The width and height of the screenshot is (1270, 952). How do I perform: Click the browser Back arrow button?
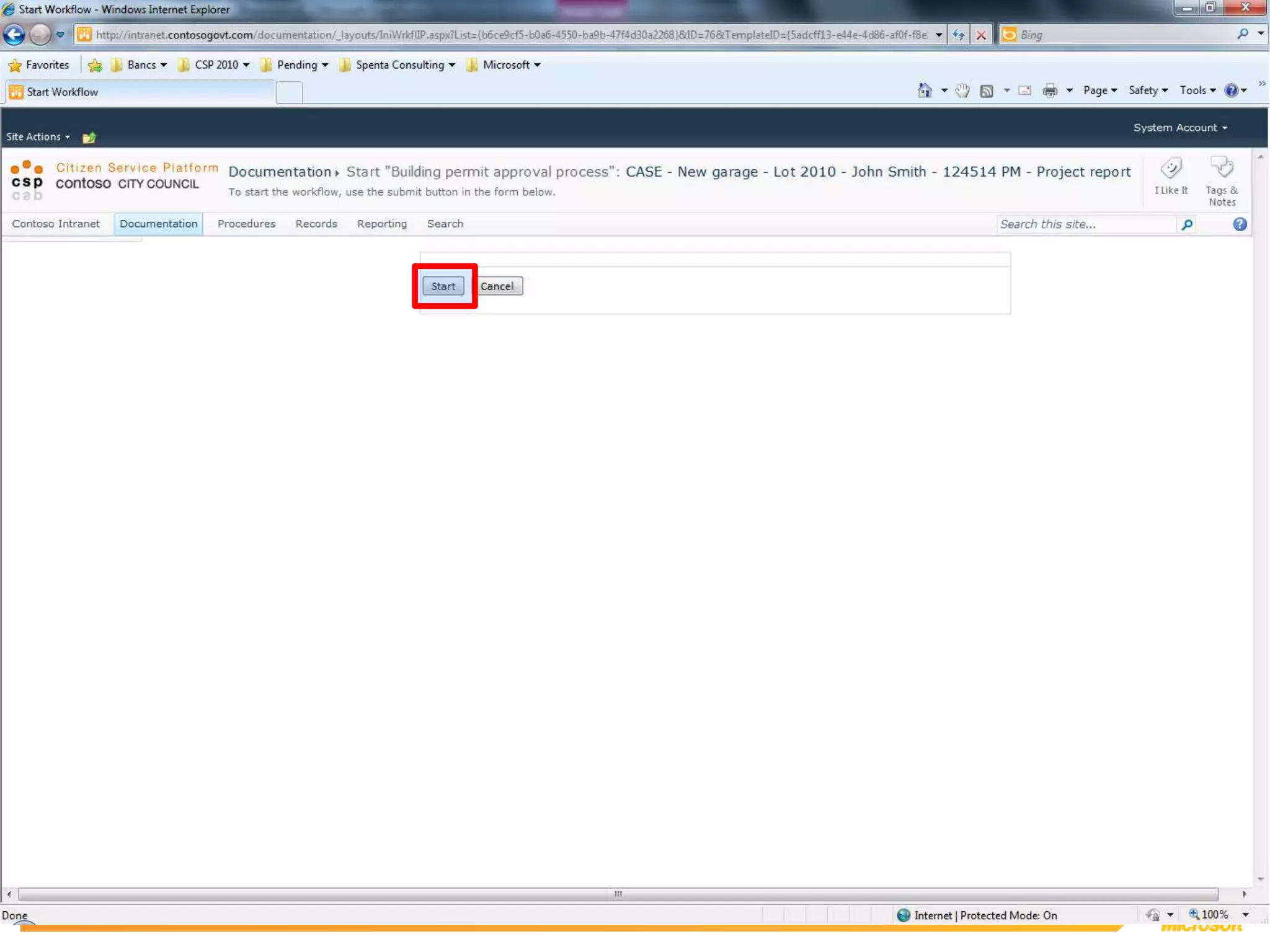(14, 35)
